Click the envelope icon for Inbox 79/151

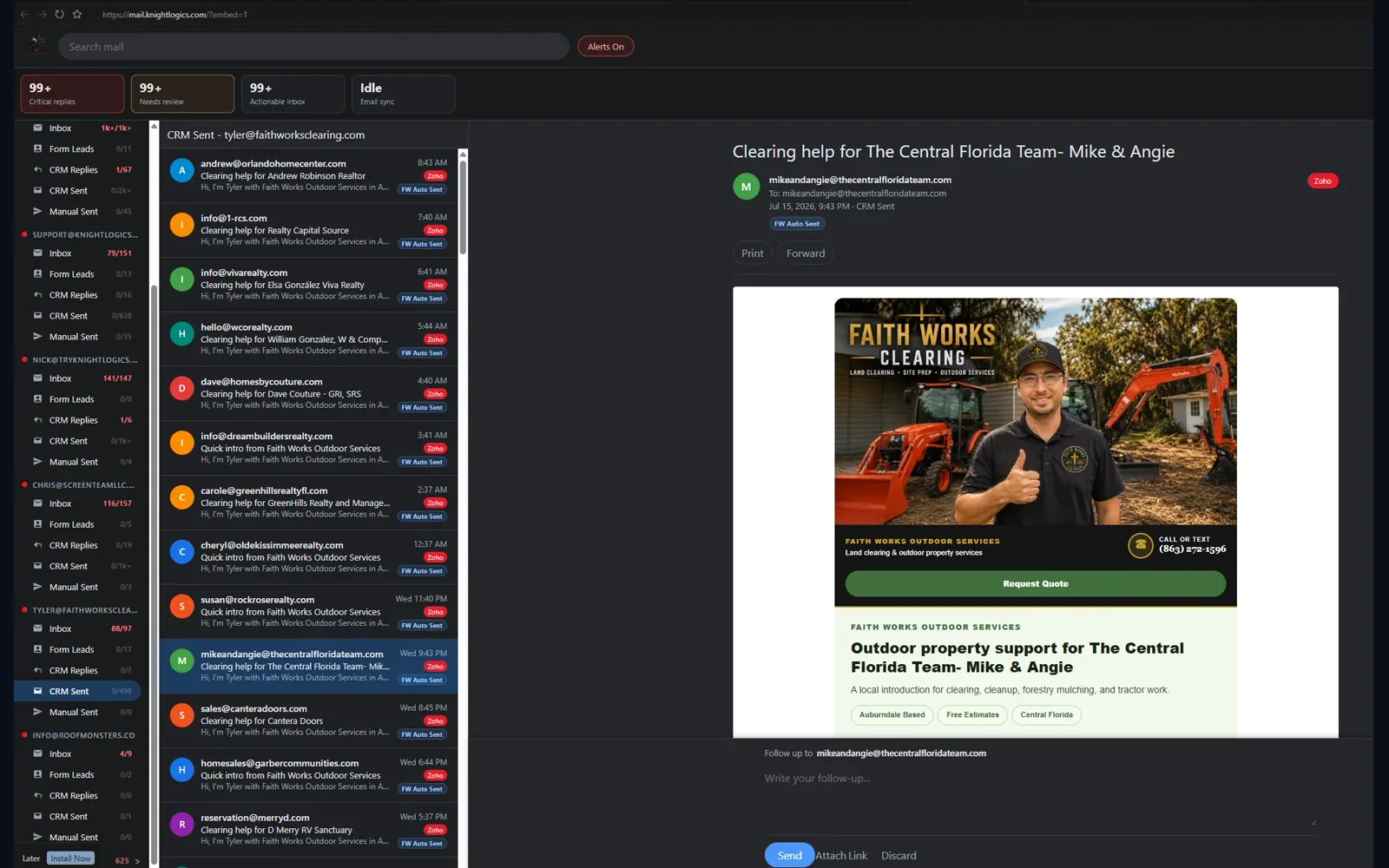[x=37, y=253]
